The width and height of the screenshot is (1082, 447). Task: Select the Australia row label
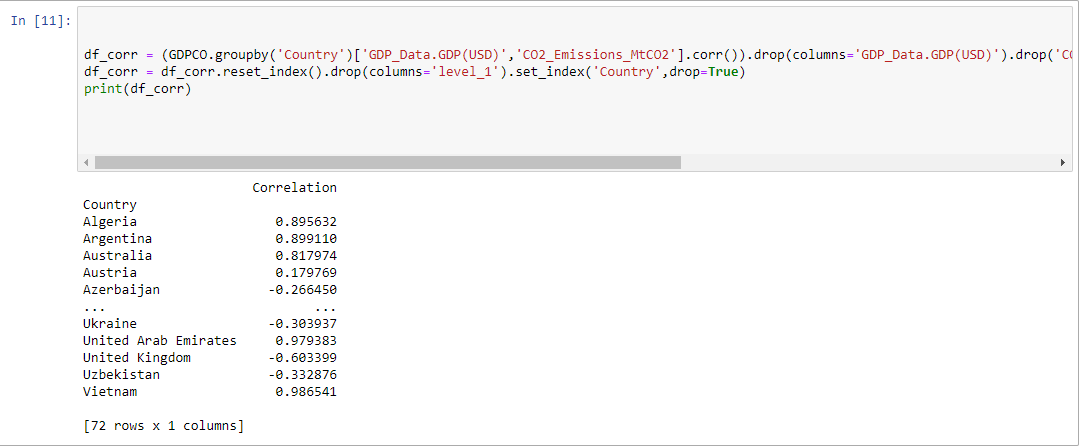click(x=117, y=255)
